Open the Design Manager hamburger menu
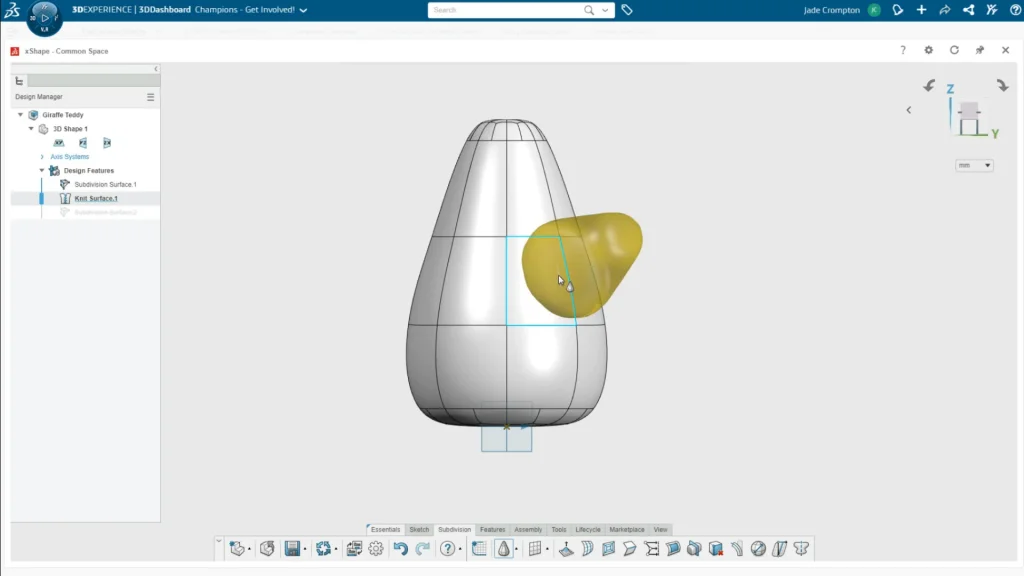 point(151,97)
